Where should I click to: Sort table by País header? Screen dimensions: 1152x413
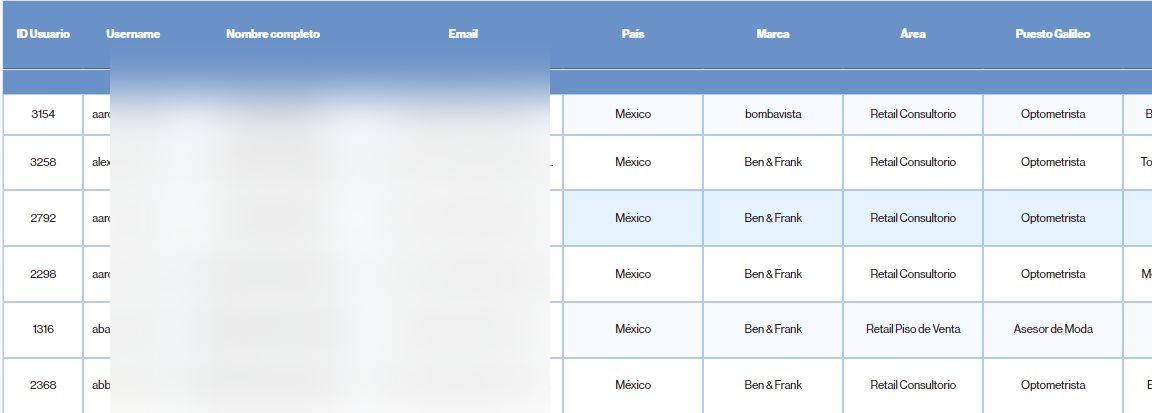pyautogui.click(x=633, y=35)
